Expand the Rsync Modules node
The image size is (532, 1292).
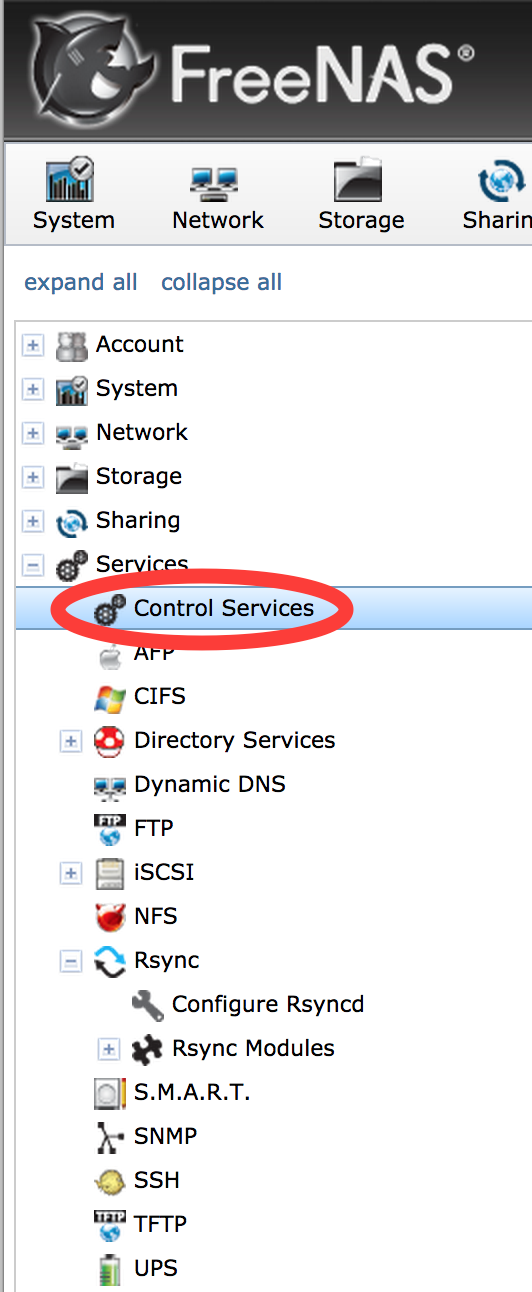[109, 1049]
